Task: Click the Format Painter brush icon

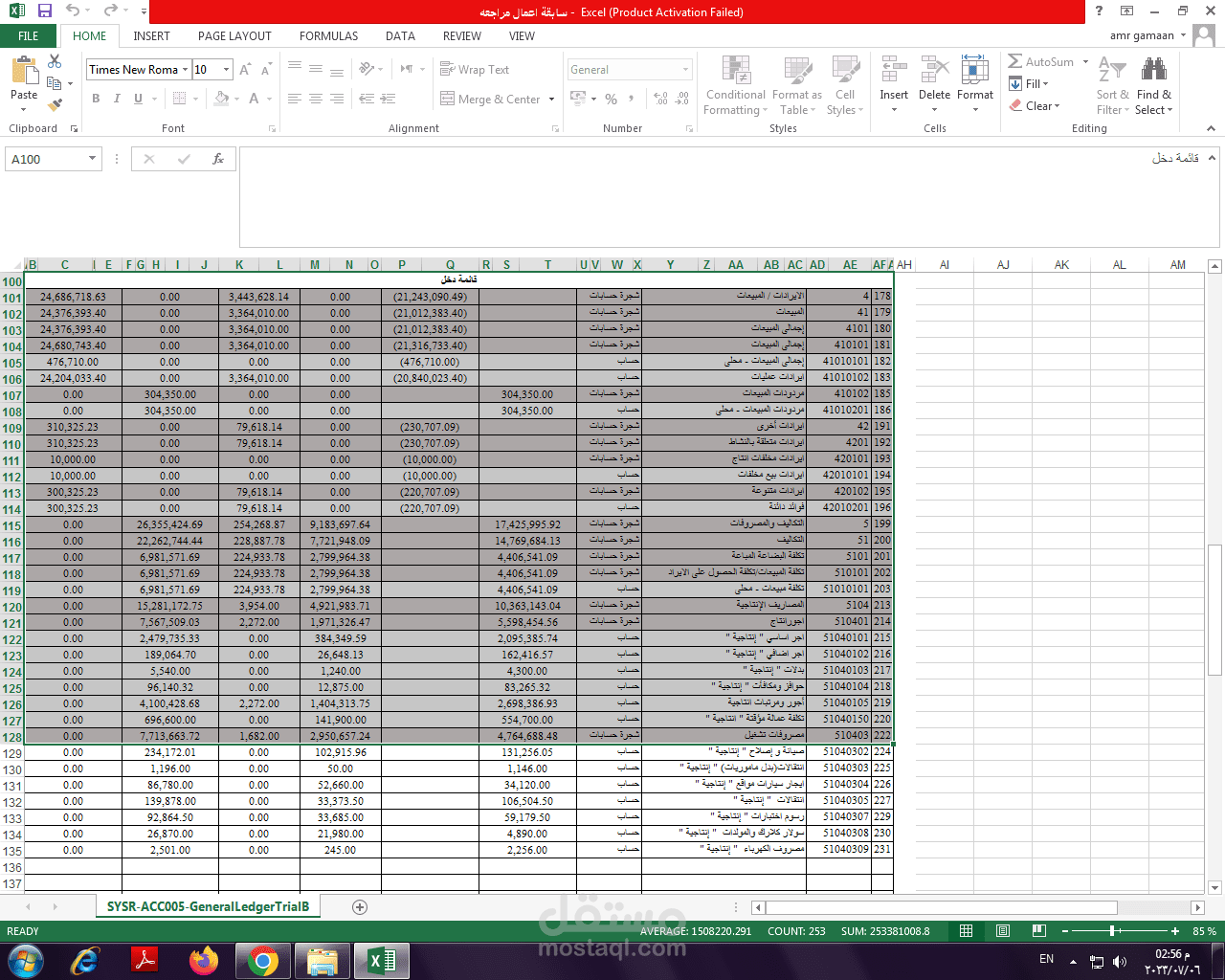Action: tap(55, 103)
